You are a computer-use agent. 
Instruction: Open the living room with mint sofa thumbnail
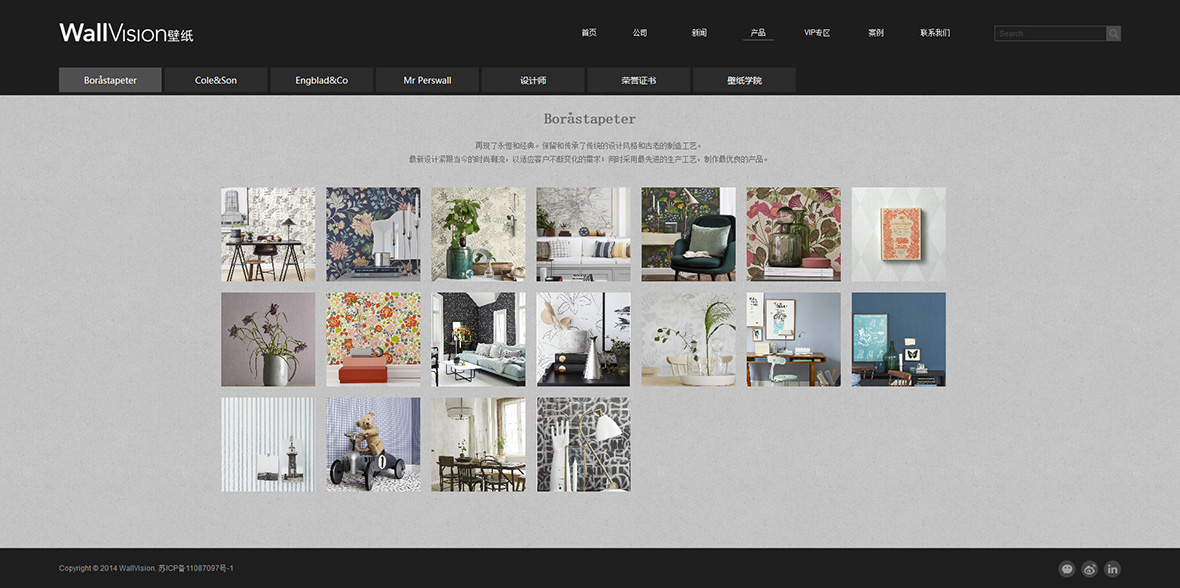[479, 340]
